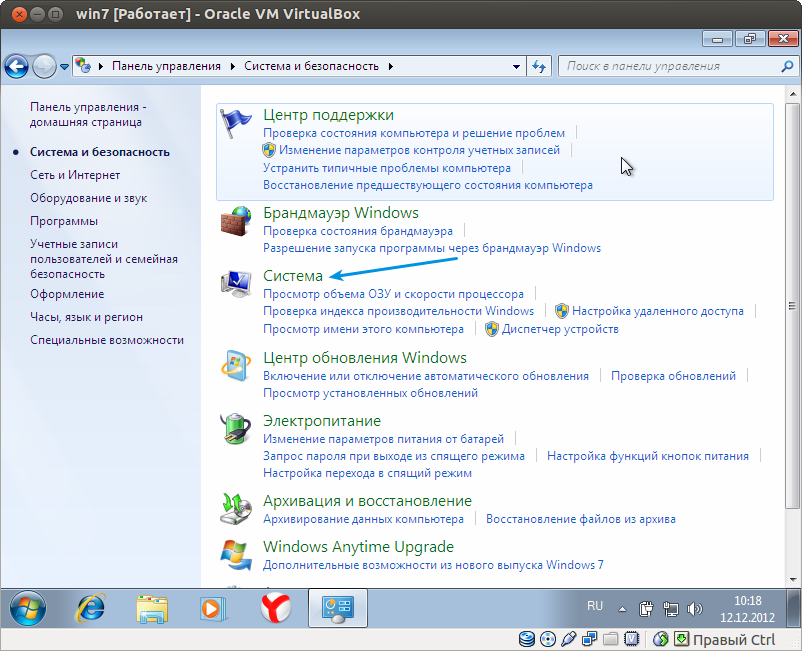Click the VirtualBox shared folders status icon
This screenshot has height=651, width=802.
point(611,639)
